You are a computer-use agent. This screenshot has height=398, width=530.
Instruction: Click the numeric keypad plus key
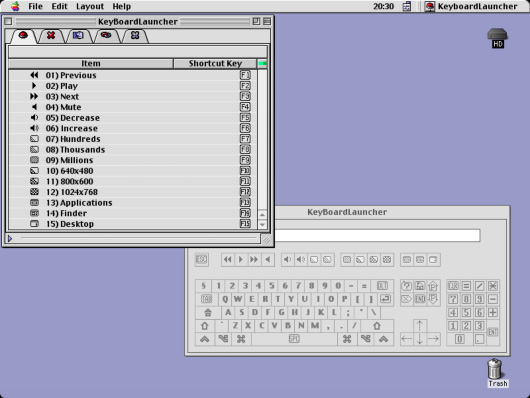[492, 312]
